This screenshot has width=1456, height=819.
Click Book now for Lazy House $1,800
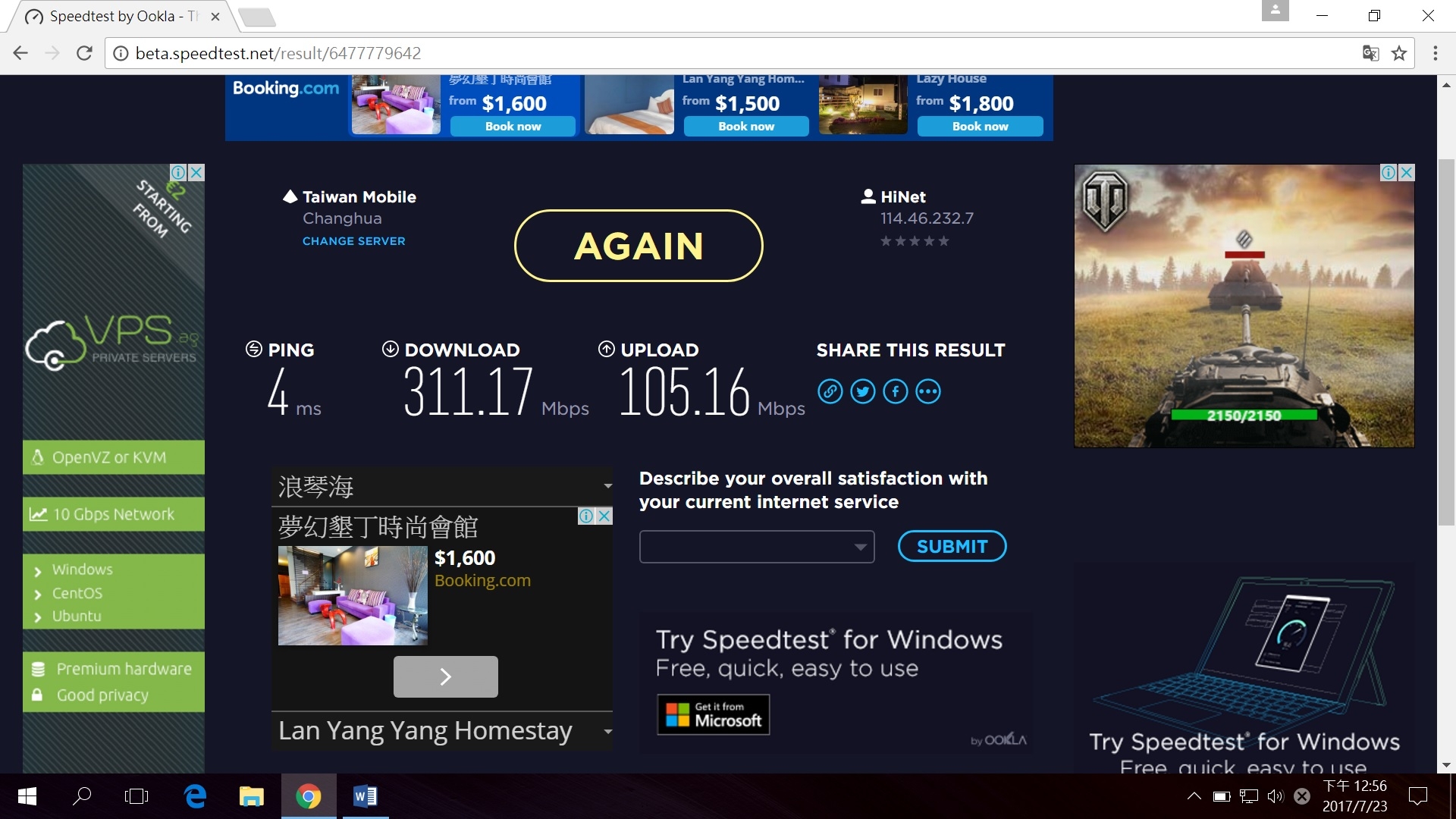pyautogui.click(x=981, y=127)
